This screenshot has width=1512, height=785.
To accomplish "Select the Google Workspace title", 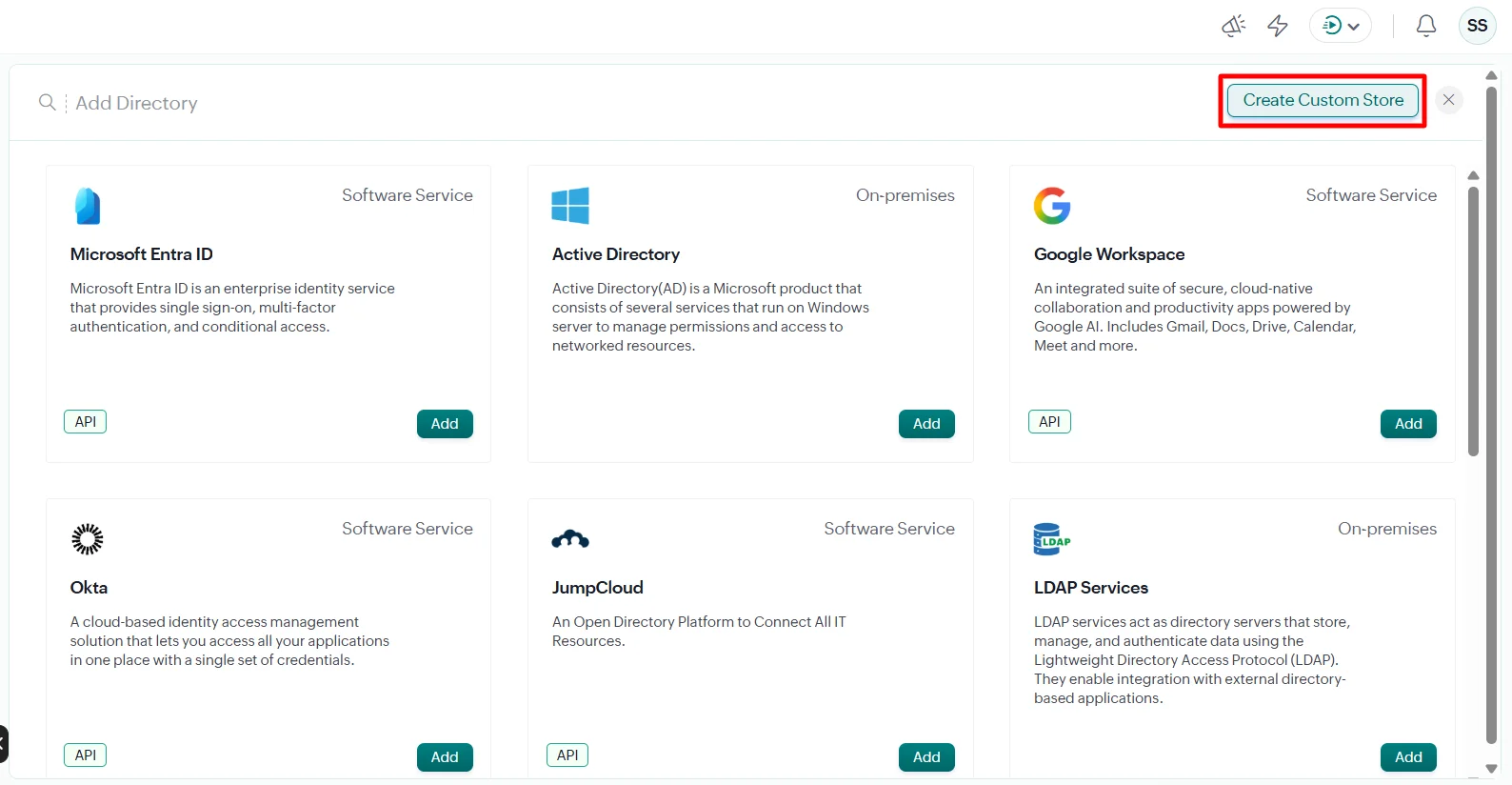I will pos(1109,254).
